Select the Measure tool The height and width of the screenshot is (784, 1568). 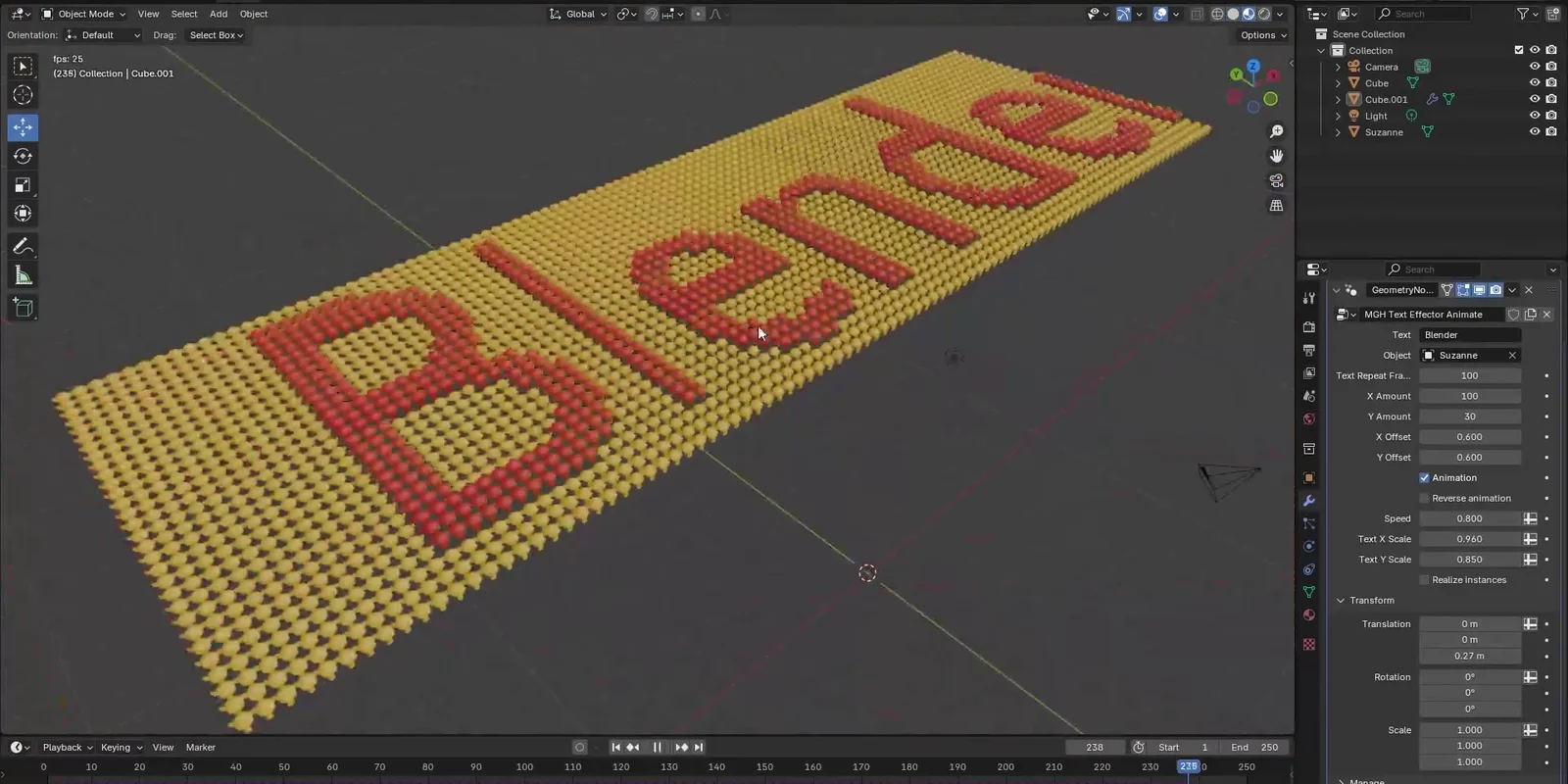[23, 275]
